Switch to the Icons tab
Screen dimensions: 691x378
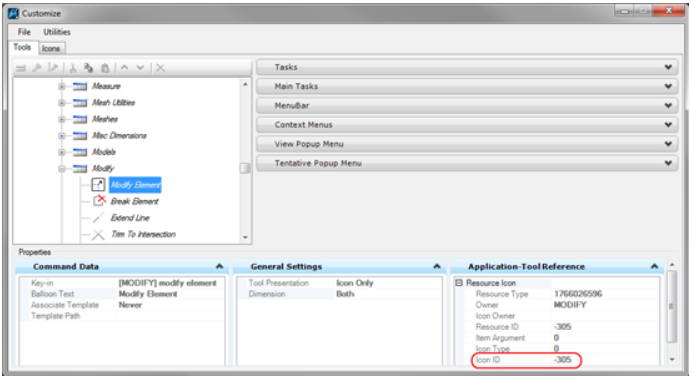click(x=51, y=48)
